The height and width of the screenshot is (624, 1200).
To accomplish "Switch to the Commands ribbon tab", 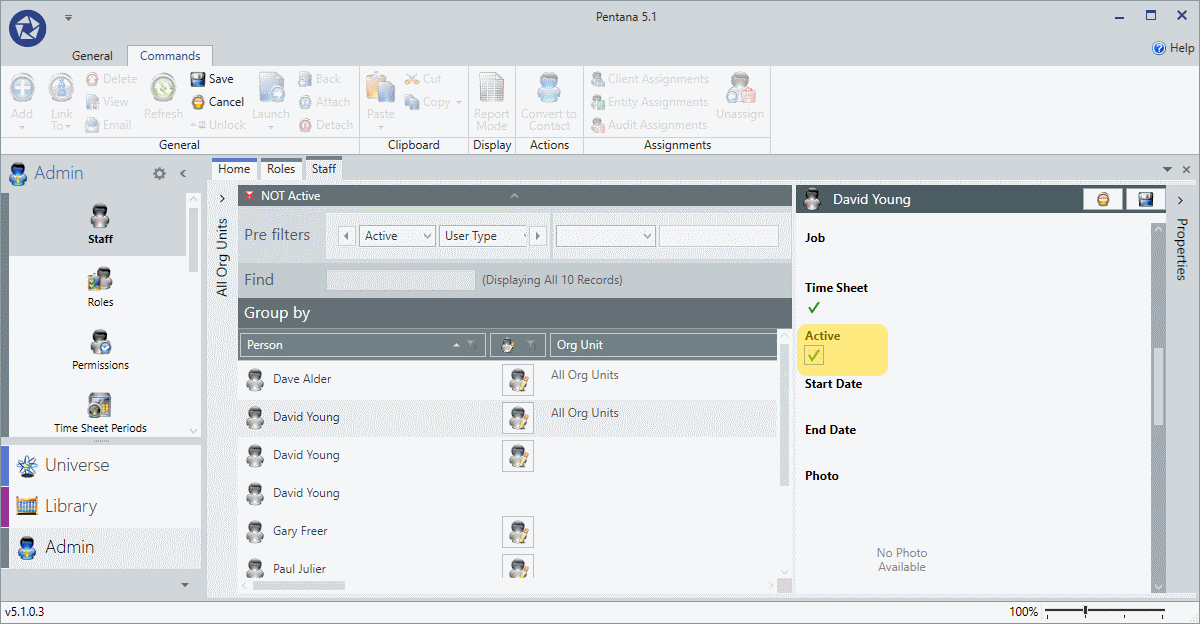I will pyautogui.click(x=169, y=56).
